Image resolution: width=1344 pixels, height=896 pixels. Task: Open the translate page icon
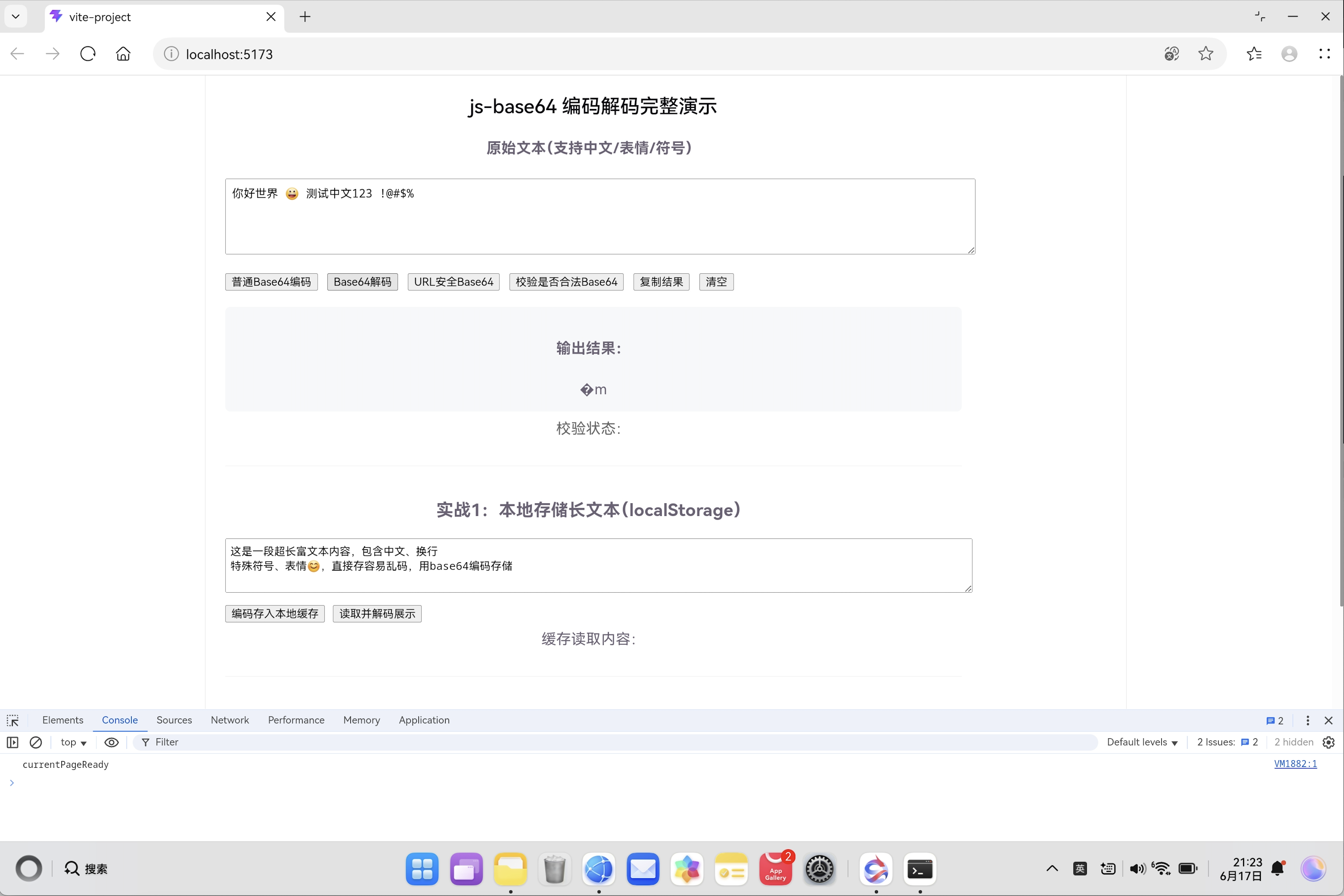tap(1171, 54)
